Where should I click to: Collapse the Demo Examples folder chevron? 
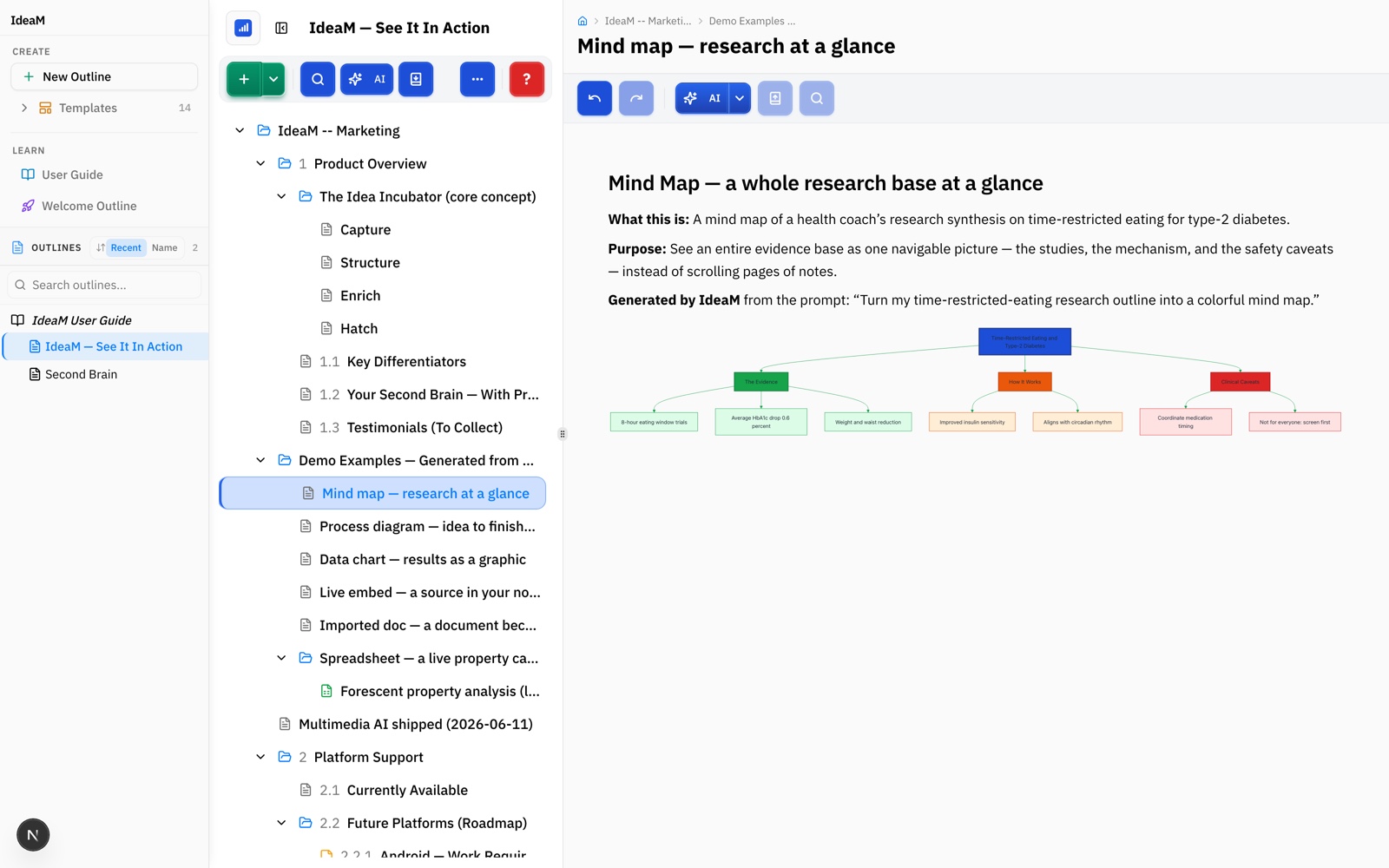pos(260,460)
